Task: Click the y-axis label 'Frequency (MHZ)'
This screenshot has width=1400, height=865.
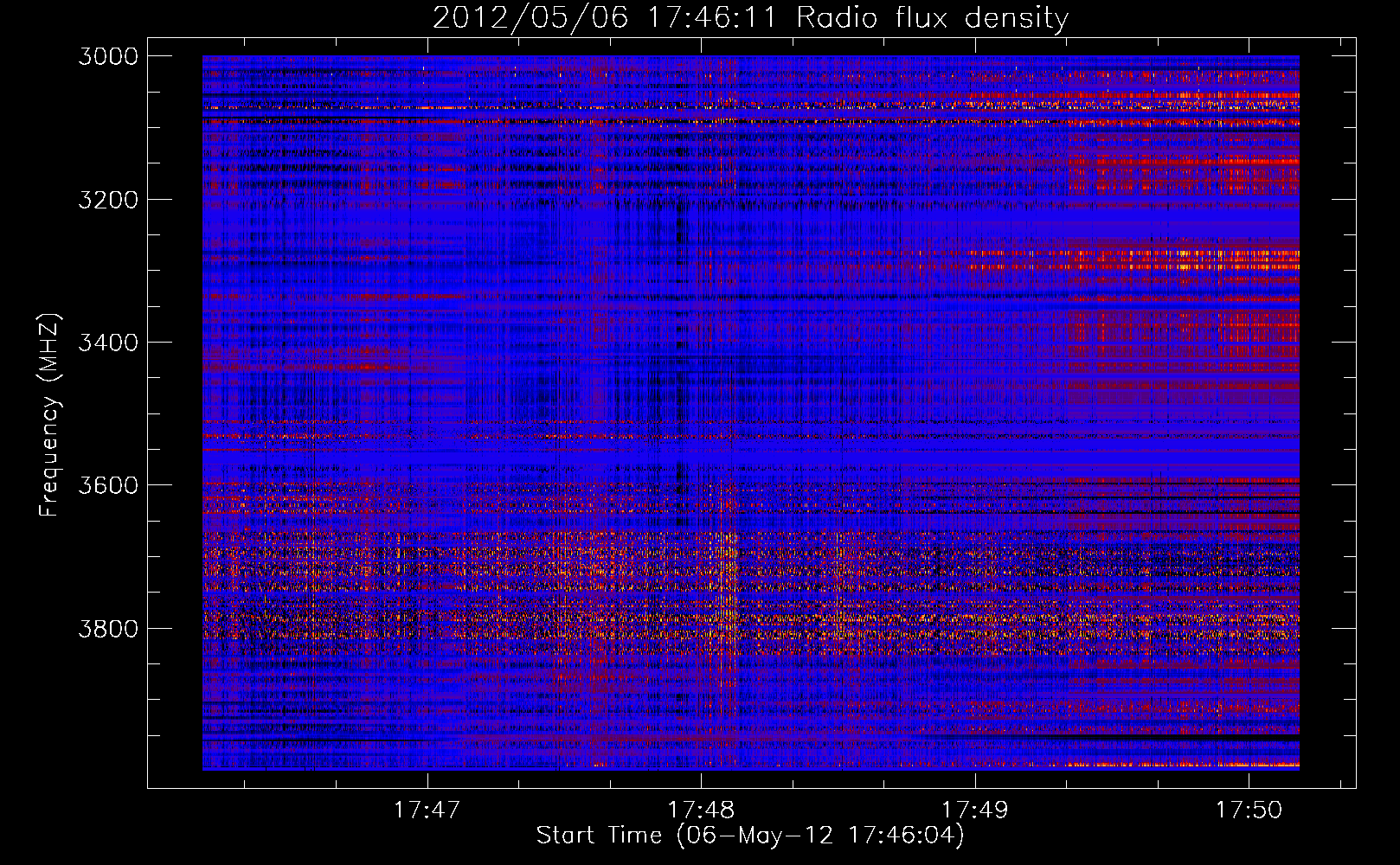Action: [x=49, y=414]
